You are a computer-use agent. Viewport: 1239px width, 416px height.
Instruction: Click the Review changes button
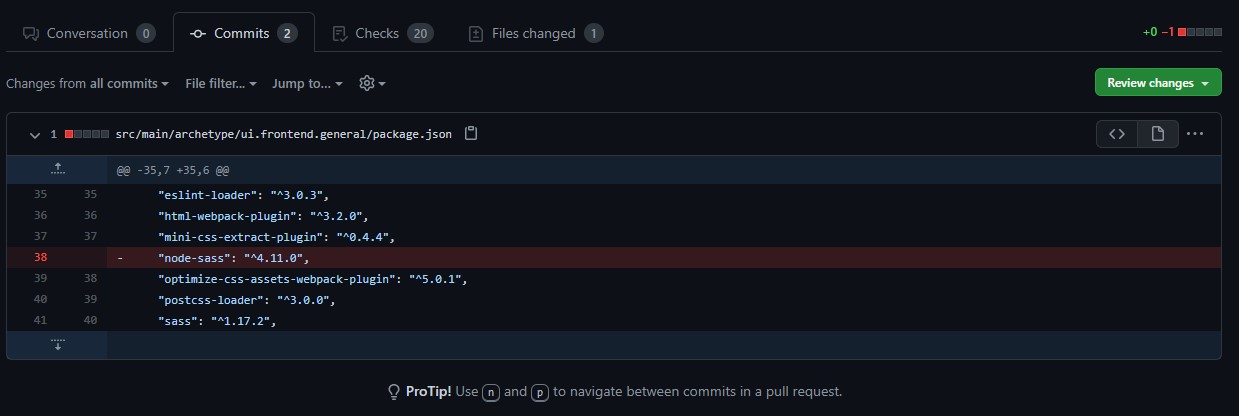(1158, 83)
